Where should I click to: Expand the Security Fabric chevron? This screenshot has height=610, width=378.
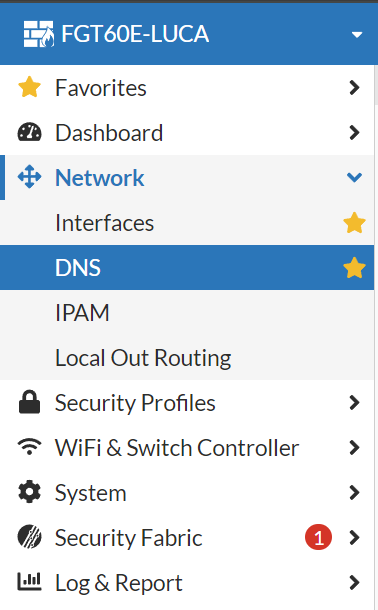click(354, 538)
